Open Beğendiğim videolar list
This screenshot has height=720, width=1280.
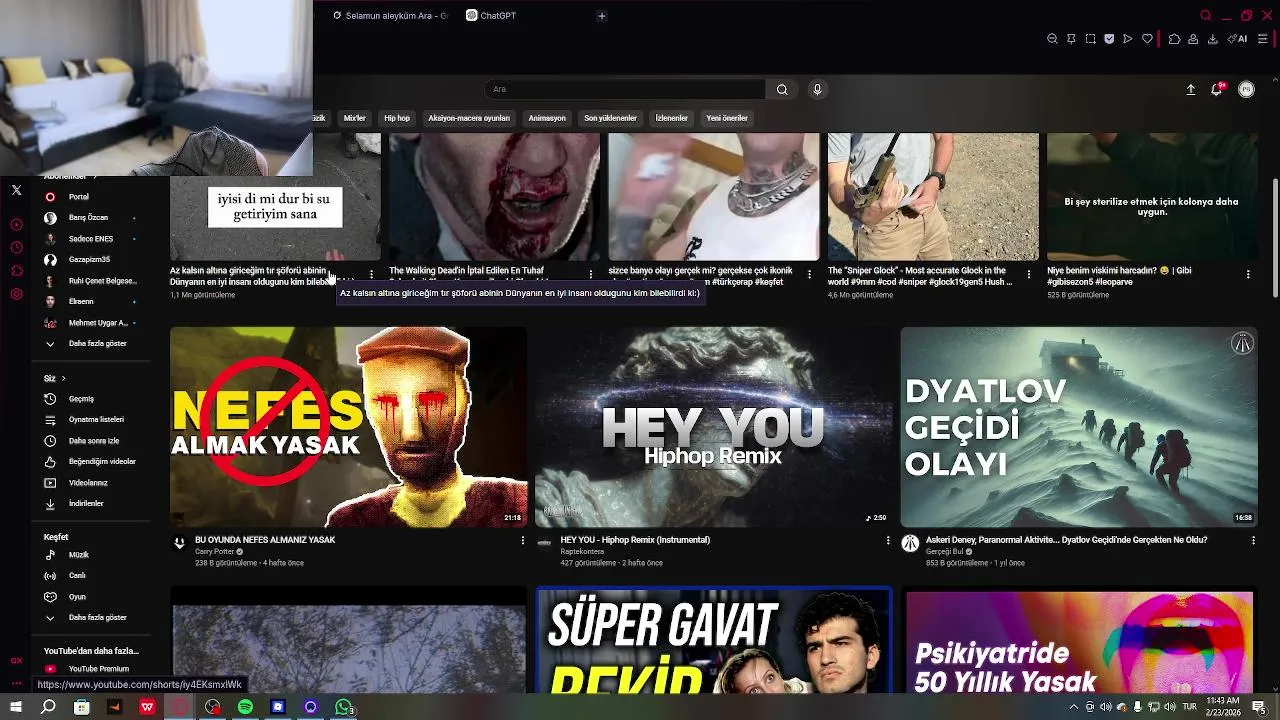90,462
